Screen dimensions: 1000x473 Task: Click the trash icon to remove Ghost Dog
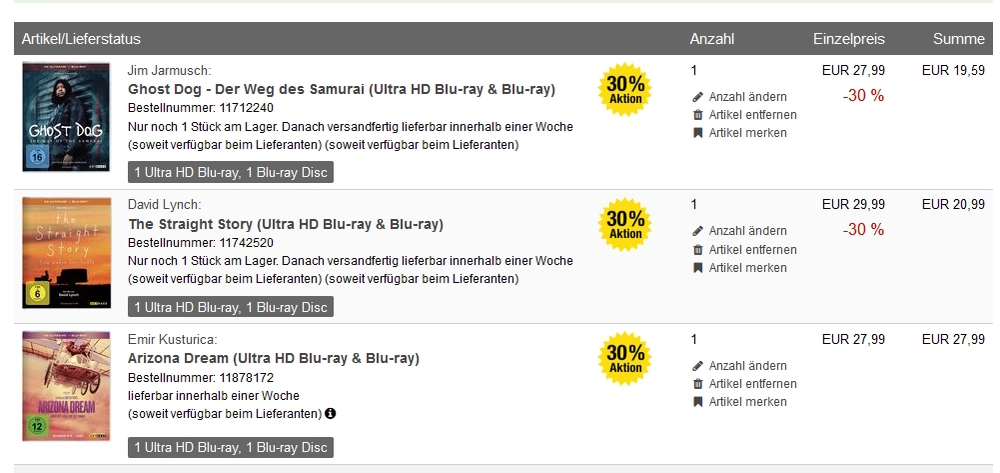(698, 115)
